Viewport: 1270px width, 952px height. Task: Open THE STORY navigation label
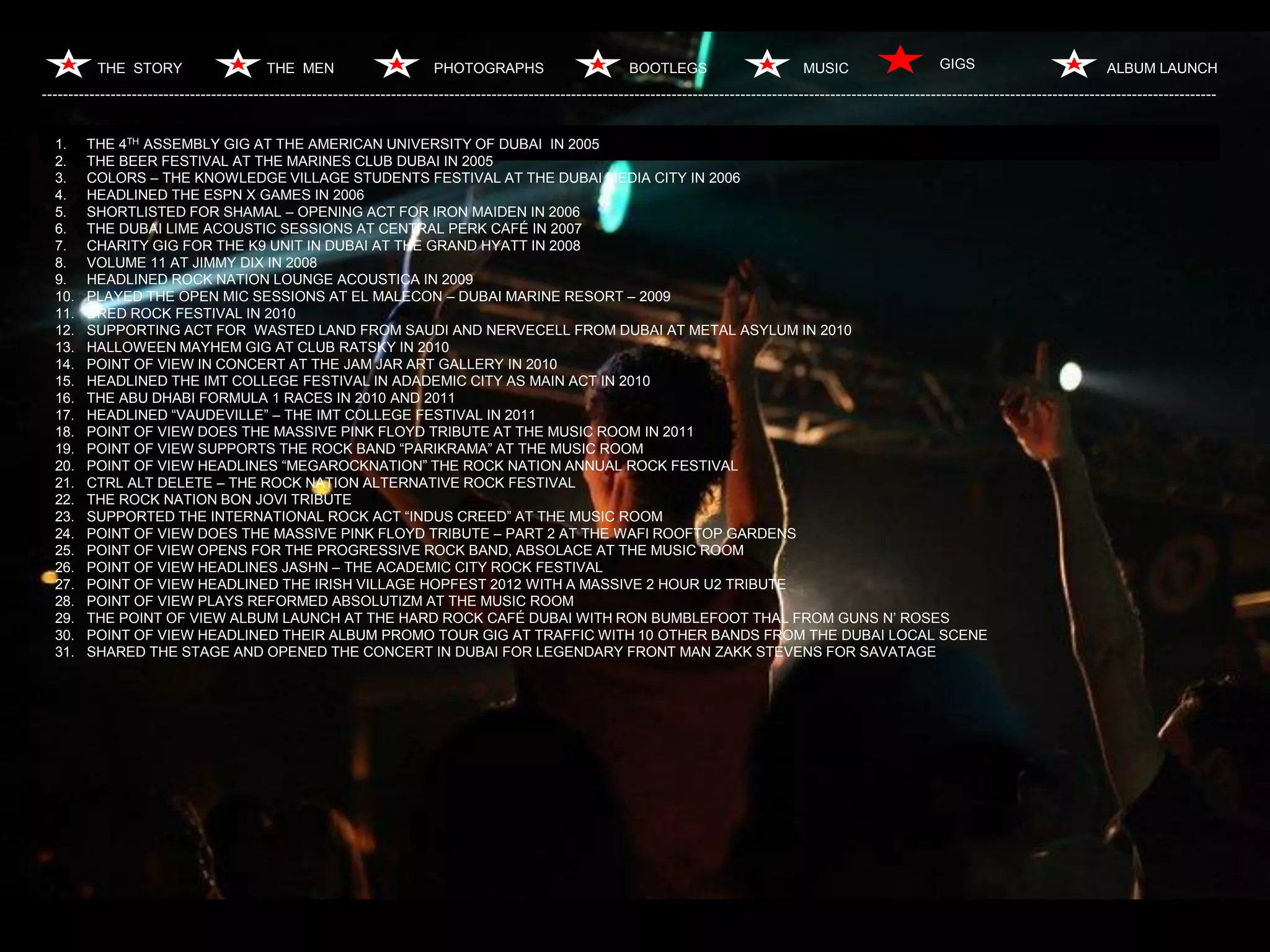point(140,68)
